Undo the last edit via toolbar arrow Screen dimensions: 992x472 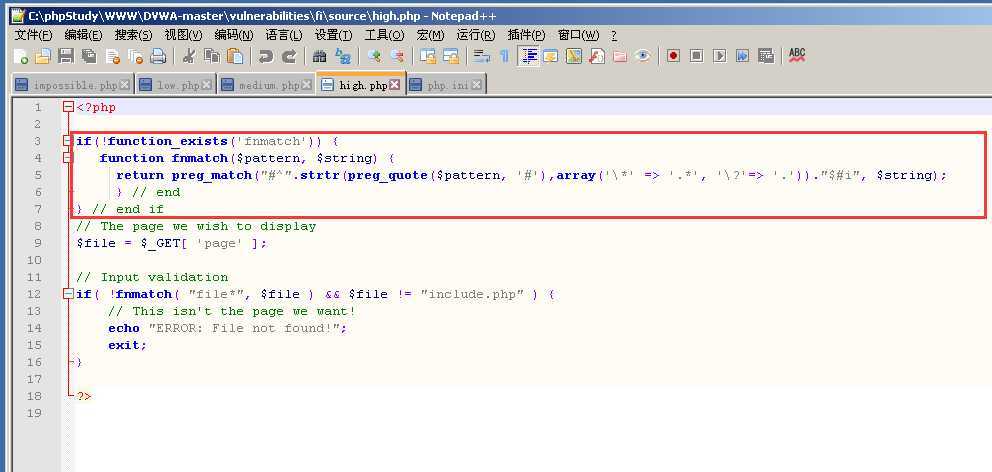click(266, 56)
